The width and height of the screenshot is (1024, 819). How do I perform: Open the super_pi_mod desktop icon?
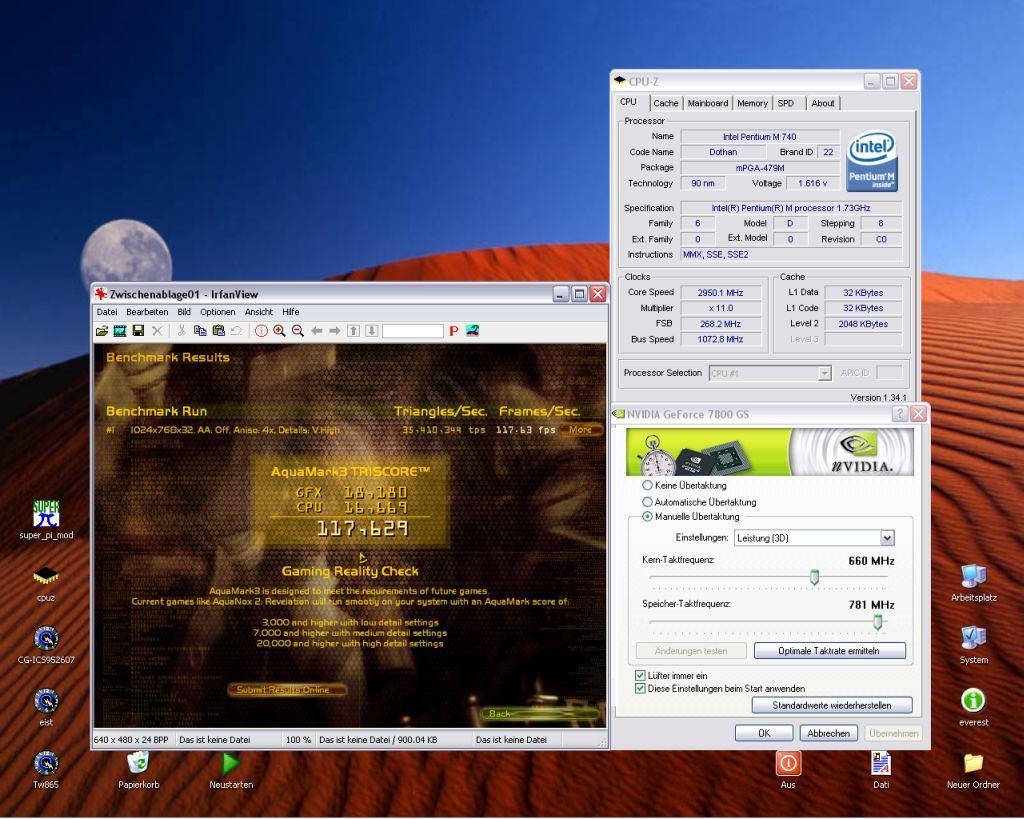46,521
